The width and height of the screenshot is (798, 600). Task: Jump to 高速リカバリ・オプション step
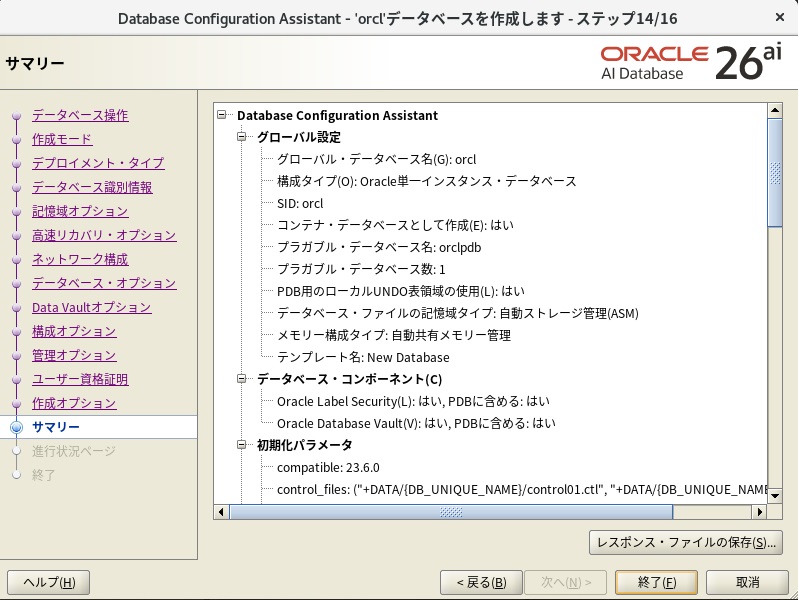(104, 235)
